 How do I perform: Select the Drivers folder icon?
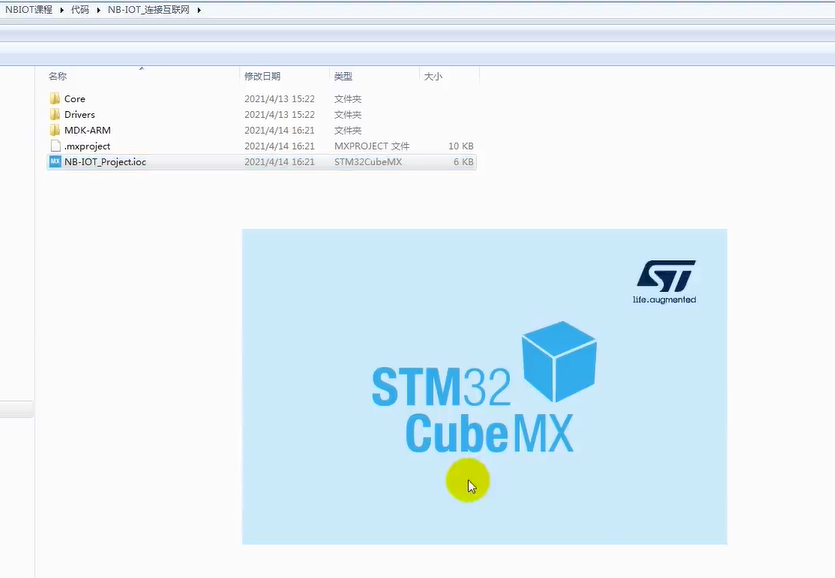(x=55, y=115)
